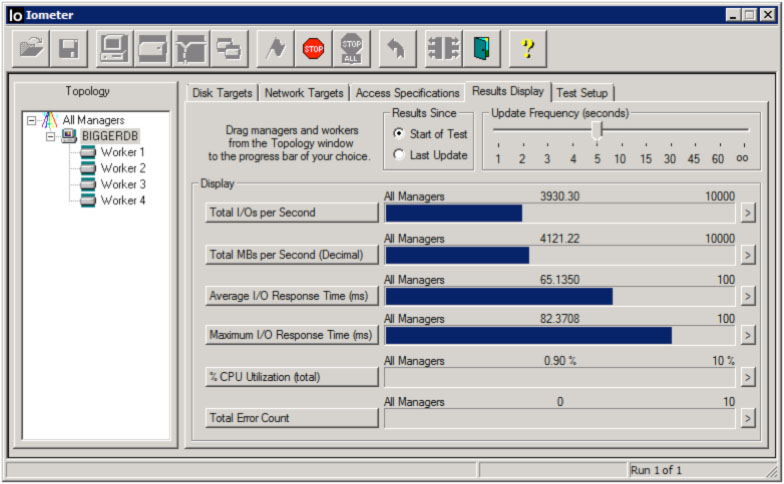
Task: Click the Total I/Os per Second button
Action: (x=292, y=212)
